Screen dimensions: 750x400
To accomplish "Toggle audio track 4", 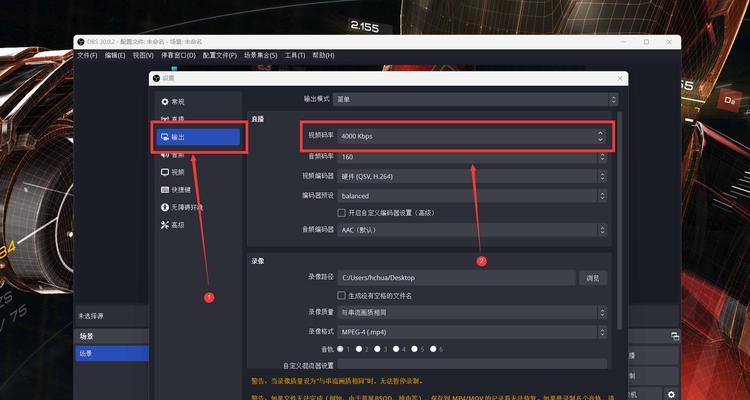I will tap(396, 349).
